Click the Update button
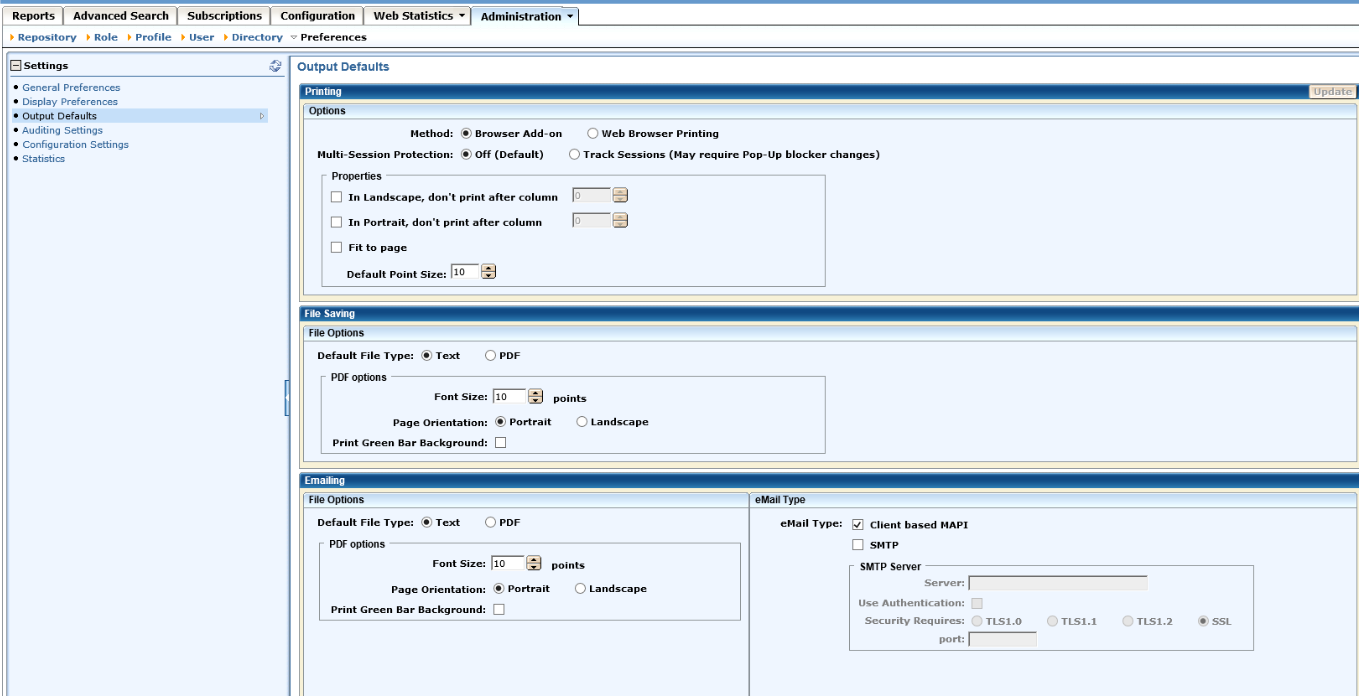 pyautogui.click(x=1332, y=92)
